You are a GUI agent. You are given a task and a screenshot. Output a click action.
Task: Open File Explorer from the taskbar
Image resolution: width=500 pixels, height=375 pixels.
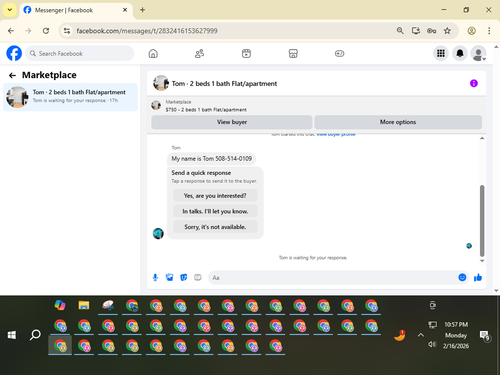[84, 305]
